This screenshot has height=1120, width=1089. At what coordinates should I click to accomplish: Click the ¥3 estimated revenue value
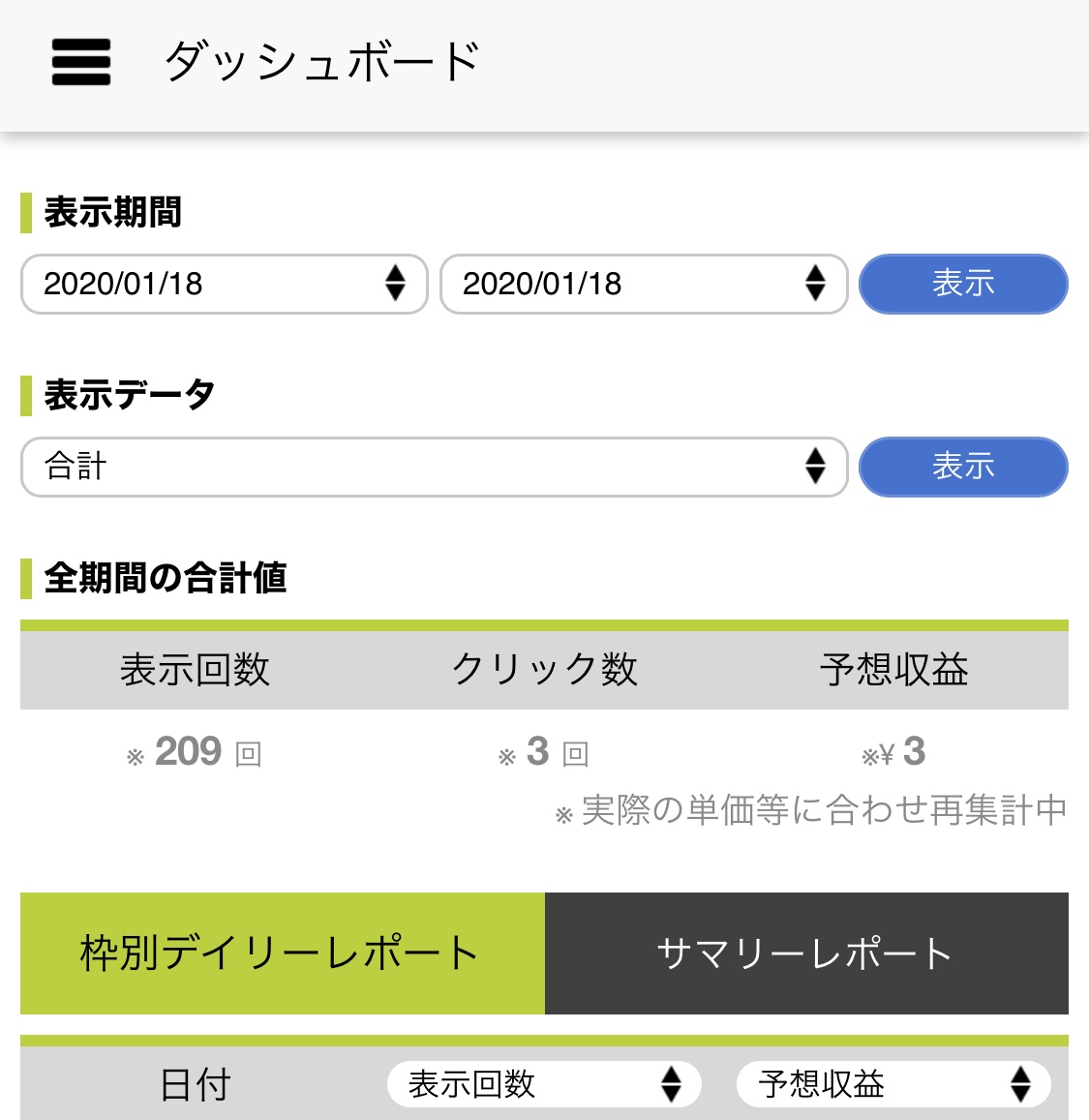point(894,752)
